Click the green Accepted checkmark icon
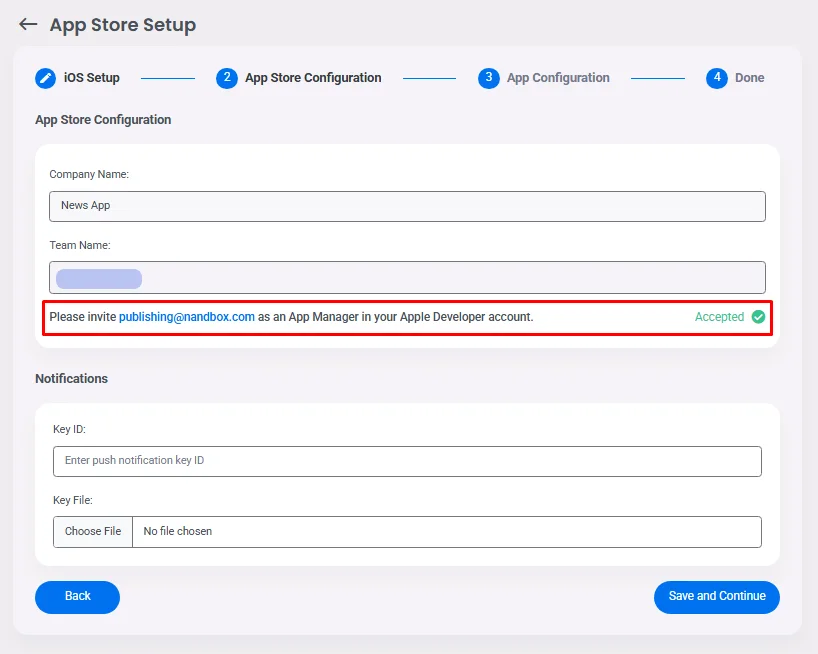This screenshot has height=654, width=818. coord(758,317)
